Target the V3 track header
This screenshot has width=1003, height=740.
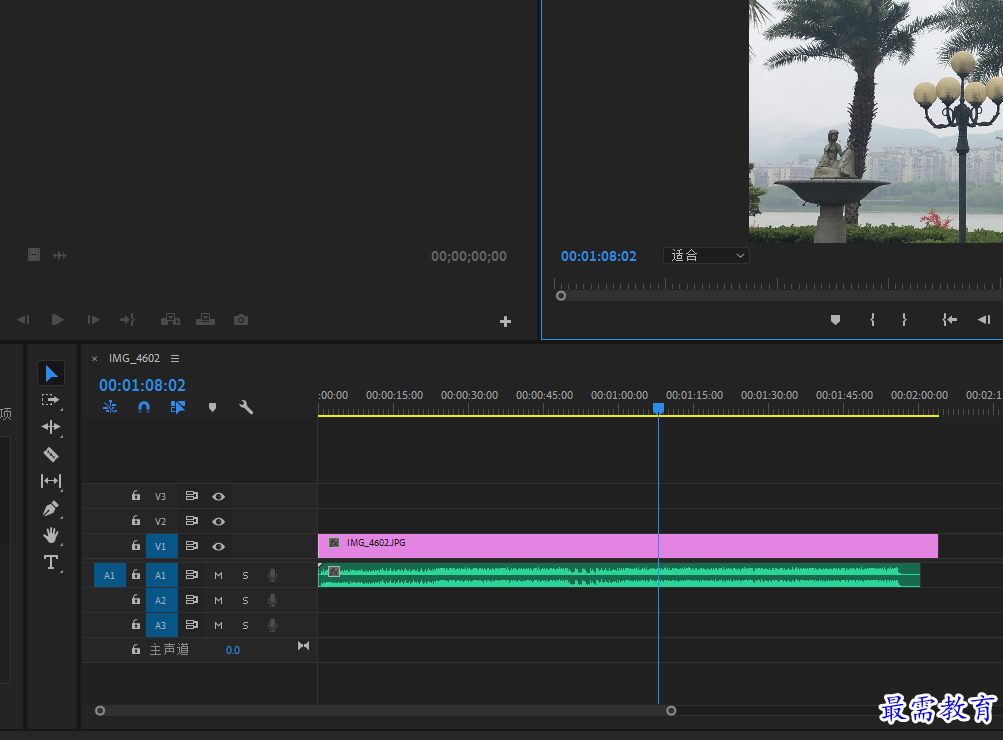161,496
